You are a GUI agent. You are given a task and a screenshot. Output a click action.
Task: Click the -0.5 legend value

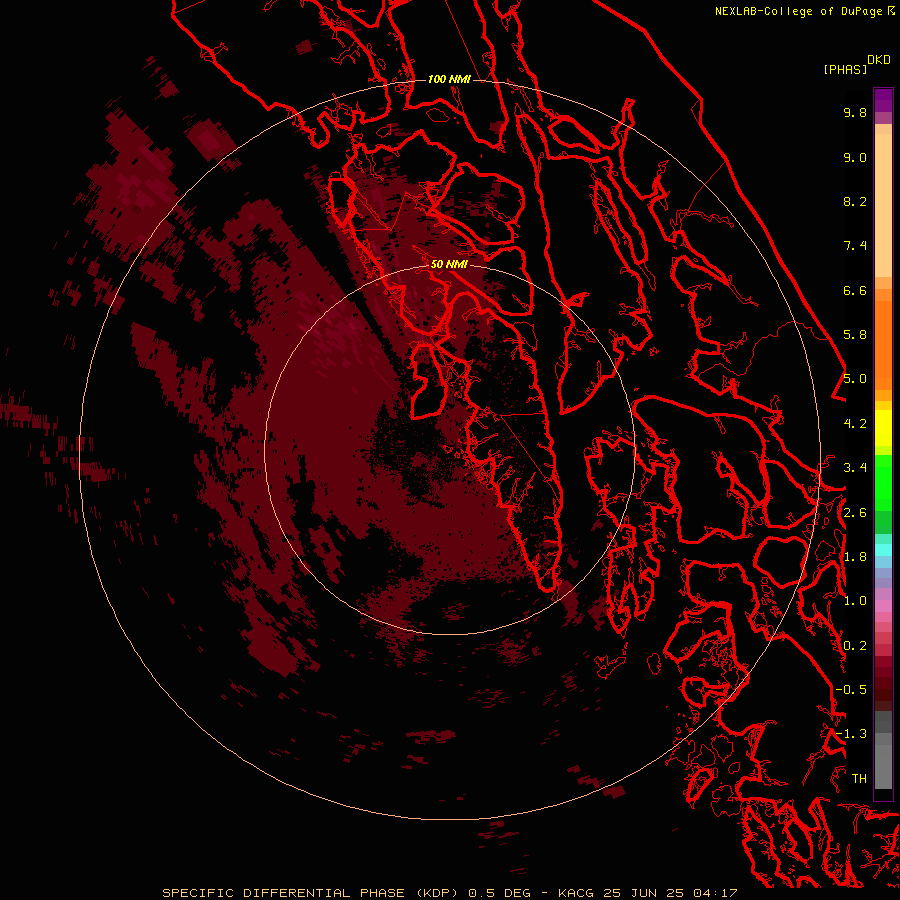coord(852,690)
